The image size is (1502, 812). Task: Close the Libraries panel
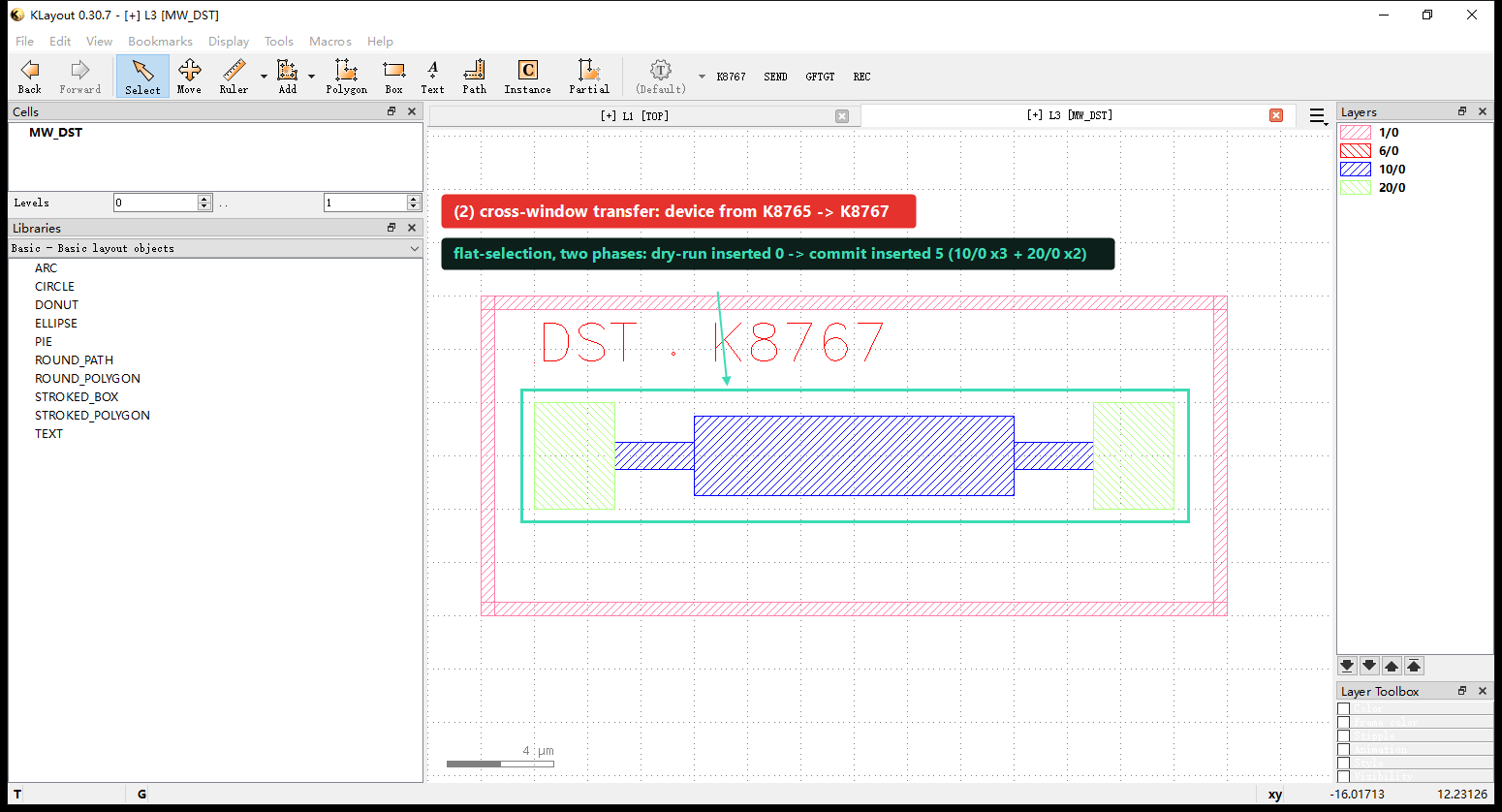(412, 228)
